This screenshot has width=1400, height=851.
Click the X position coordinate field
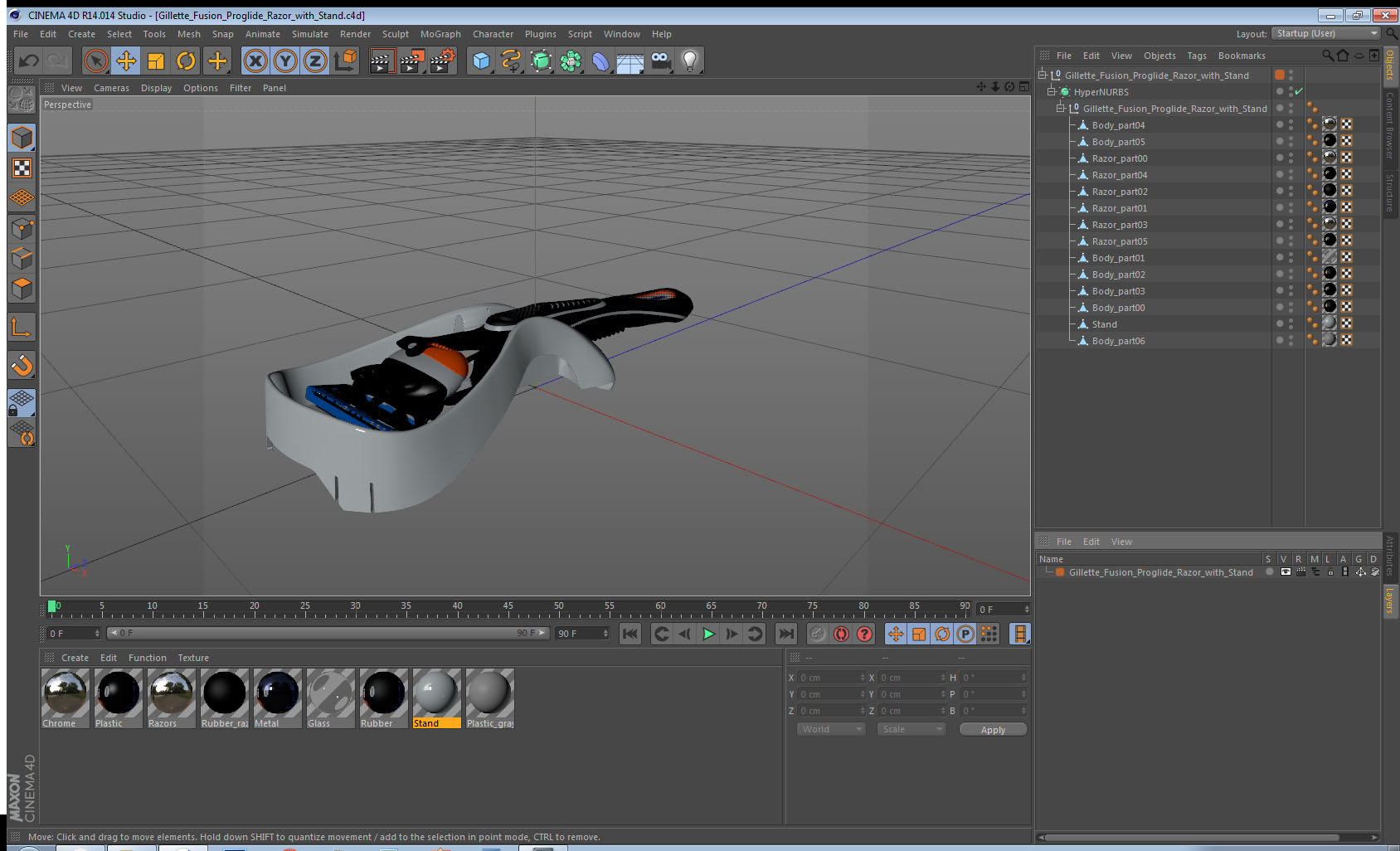click(x=831, y=678)
